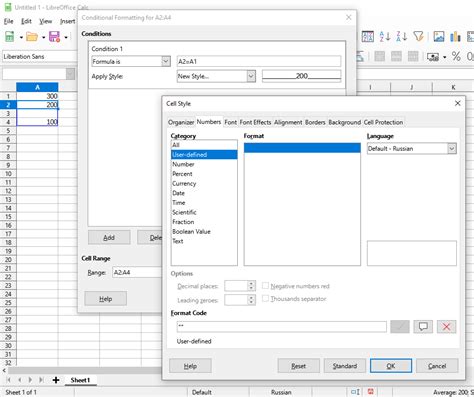Open the Name Box dropdown arrow
Image resolution: width=474 pixels, height=397 pixels.
click(x=70, y=74)
